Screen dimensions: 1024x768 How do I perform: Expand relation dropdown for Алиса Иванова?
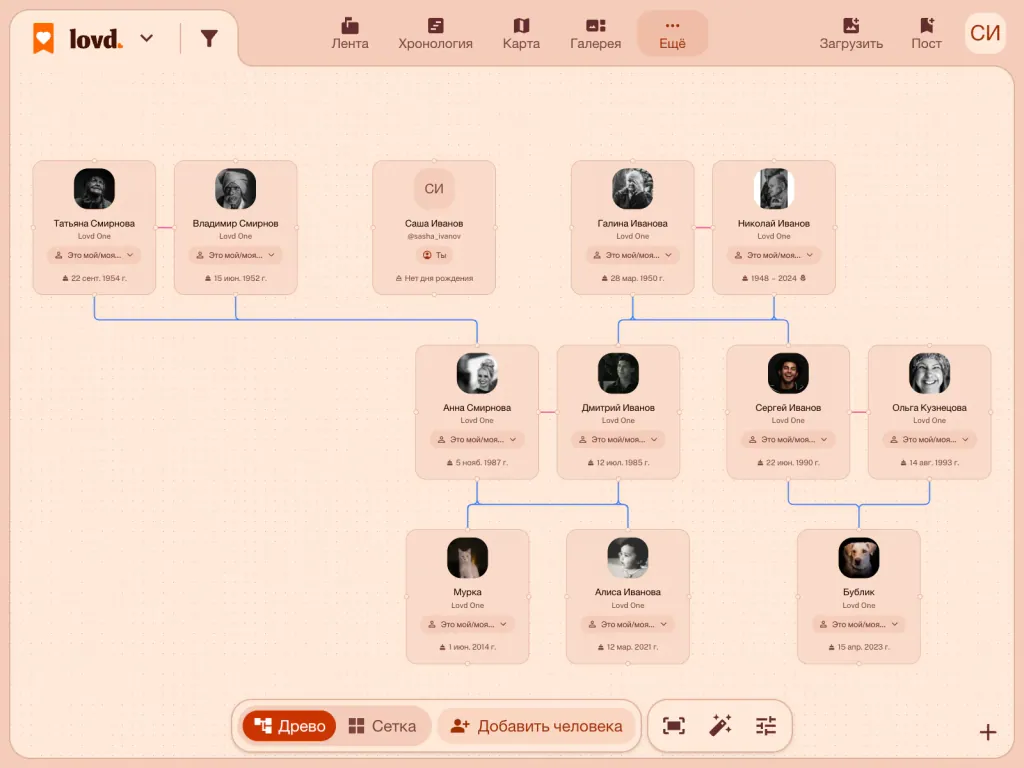(628, 624)
